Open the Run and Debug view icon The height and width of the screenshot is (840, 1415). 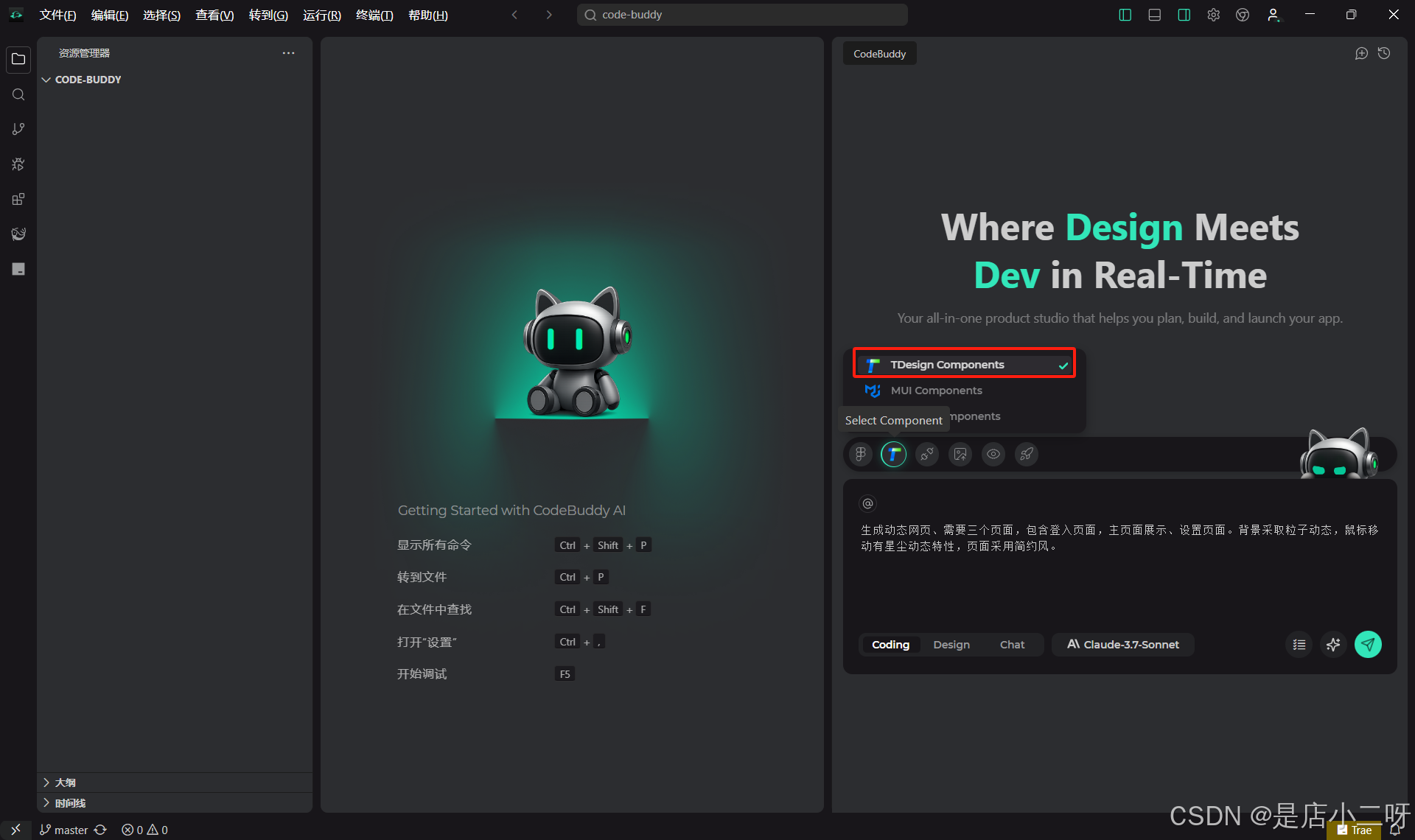tap(18, 164)
